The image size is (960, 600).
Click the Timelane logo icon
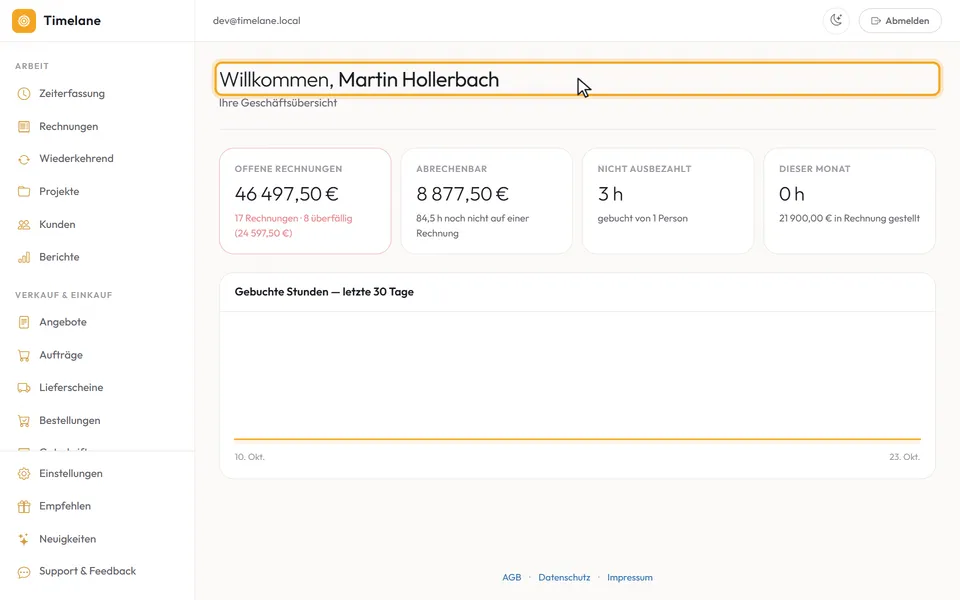(24, 21)
